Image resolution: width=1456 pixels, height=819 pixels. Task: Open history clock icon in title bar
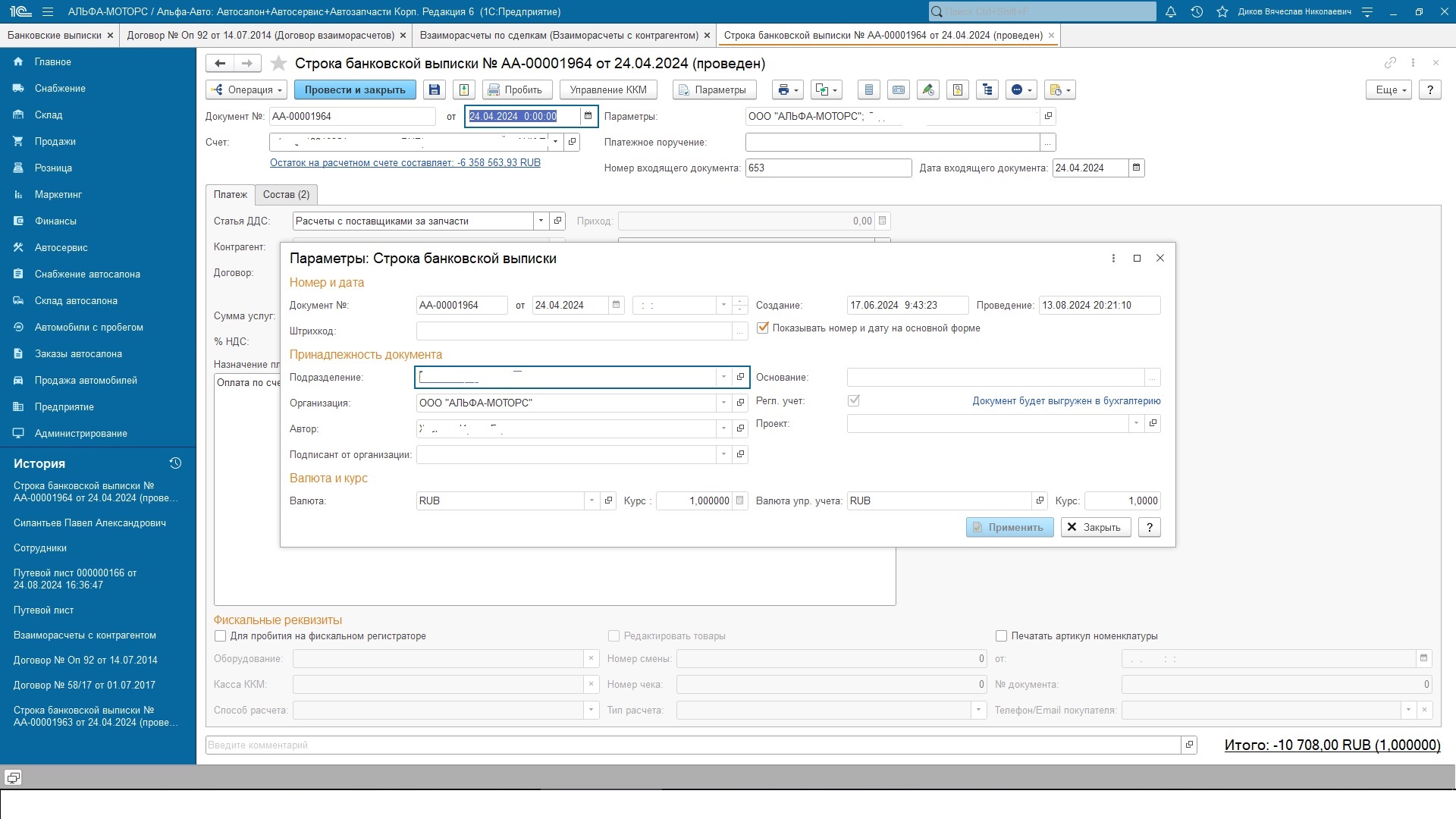click(1197, 11)
